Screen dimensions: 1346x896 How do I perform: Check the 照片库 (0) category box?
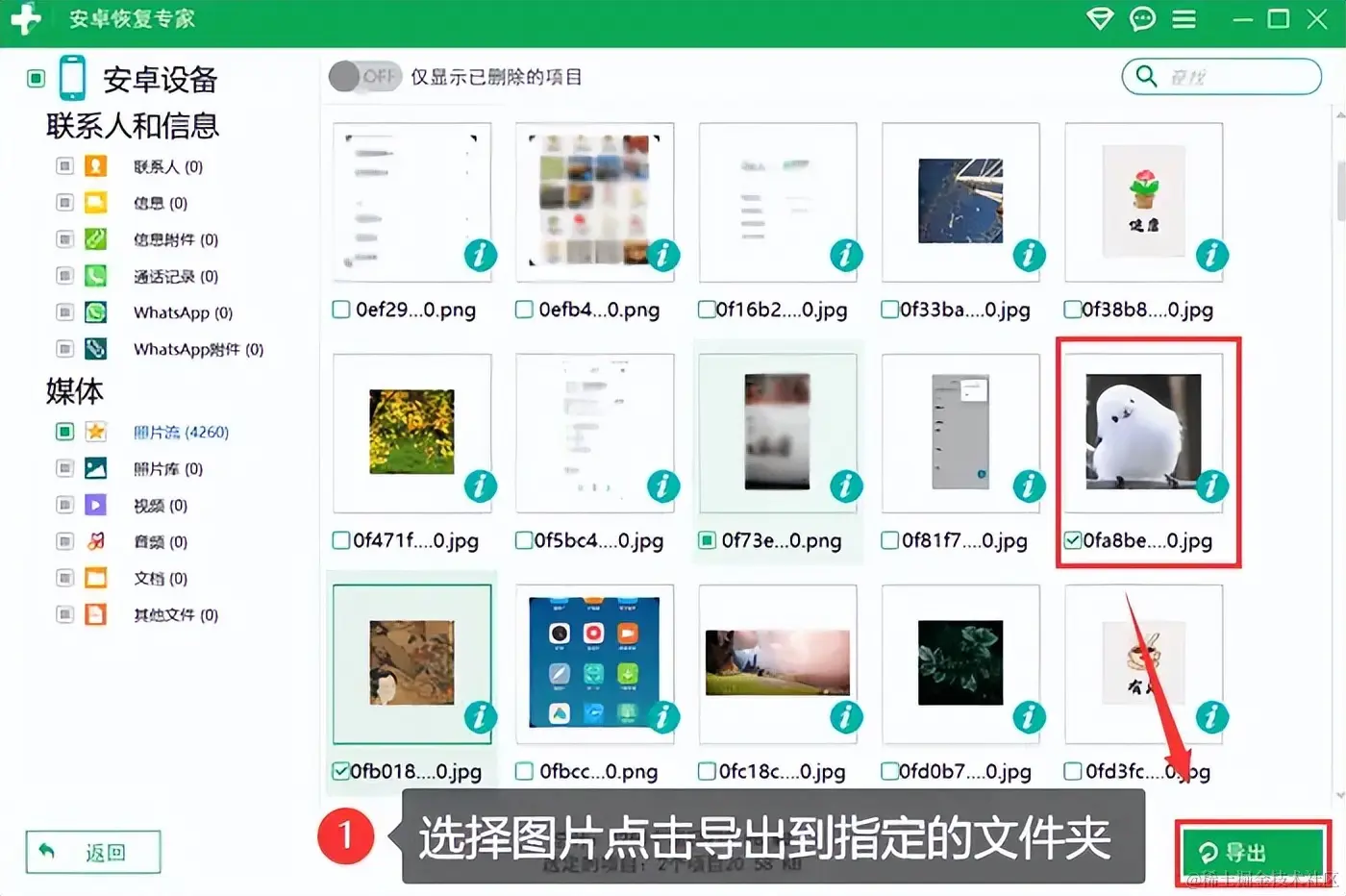click(64, 468)
